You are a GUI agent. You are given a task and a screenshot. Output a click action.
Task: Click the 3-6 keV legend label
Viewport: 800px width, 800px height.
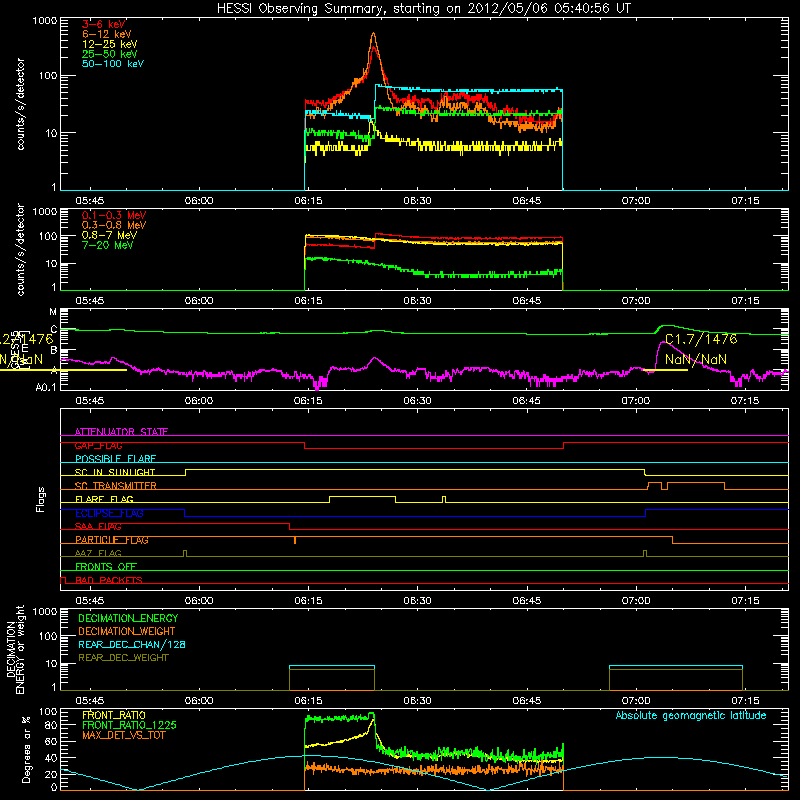(104, 24)
